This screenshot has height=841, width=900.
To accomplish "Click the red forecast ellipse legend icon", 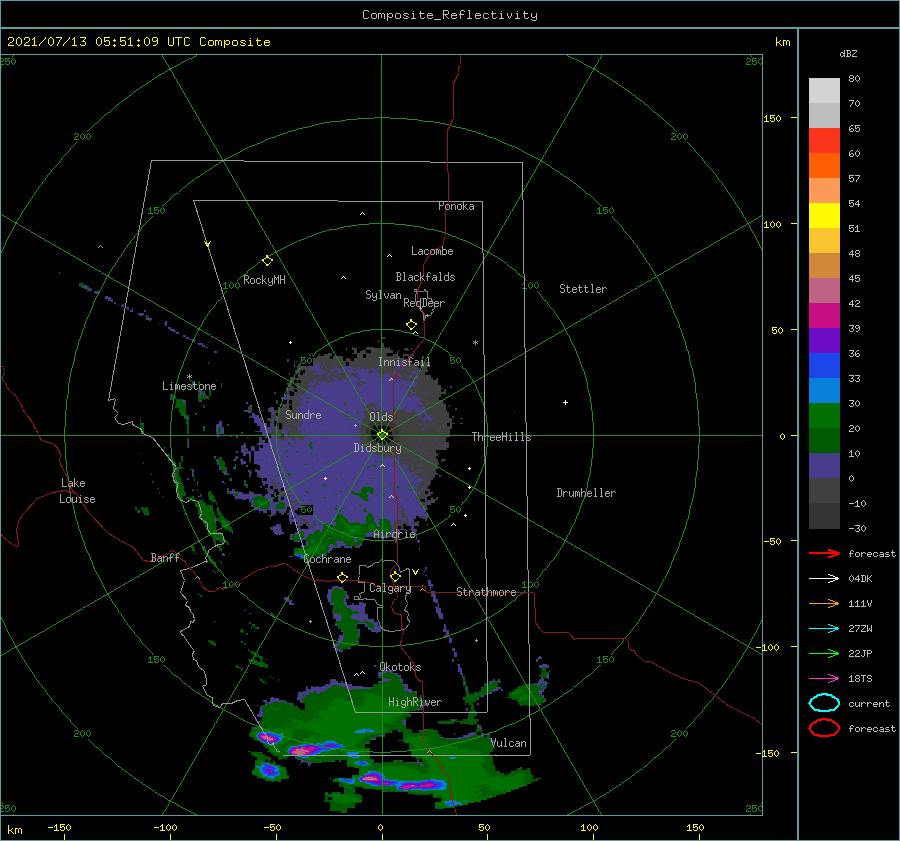I will tap(824, 728).
